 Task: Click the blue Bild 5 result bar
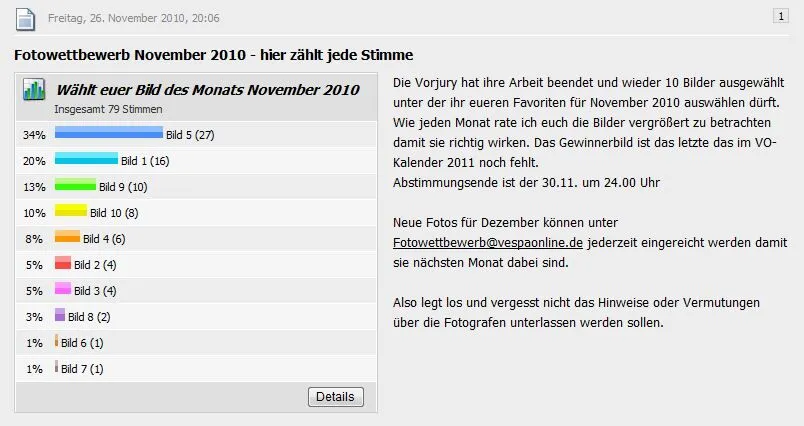click(x=108, y=133)
